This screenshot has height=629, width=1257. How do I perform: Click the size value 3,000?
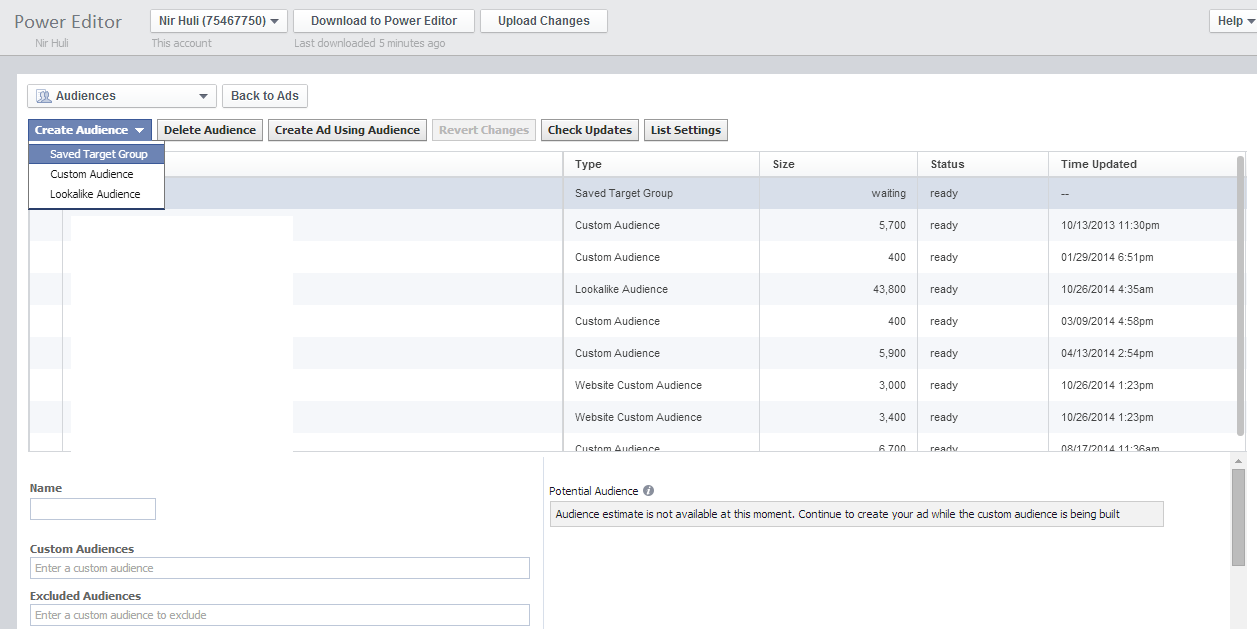[893, 385]
